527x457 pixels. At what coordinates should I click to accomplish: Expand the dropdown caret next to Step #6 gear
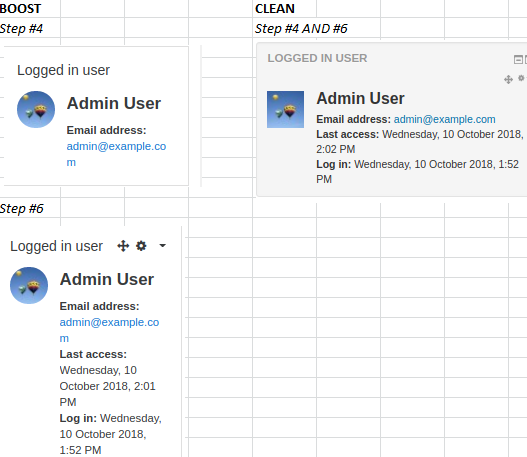click(x=162, y=246)
